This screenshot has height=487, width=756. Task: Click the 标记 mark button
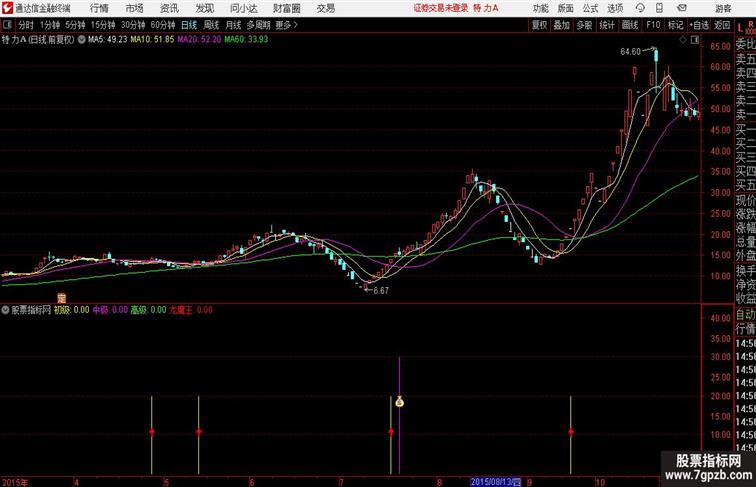[675, 25]
